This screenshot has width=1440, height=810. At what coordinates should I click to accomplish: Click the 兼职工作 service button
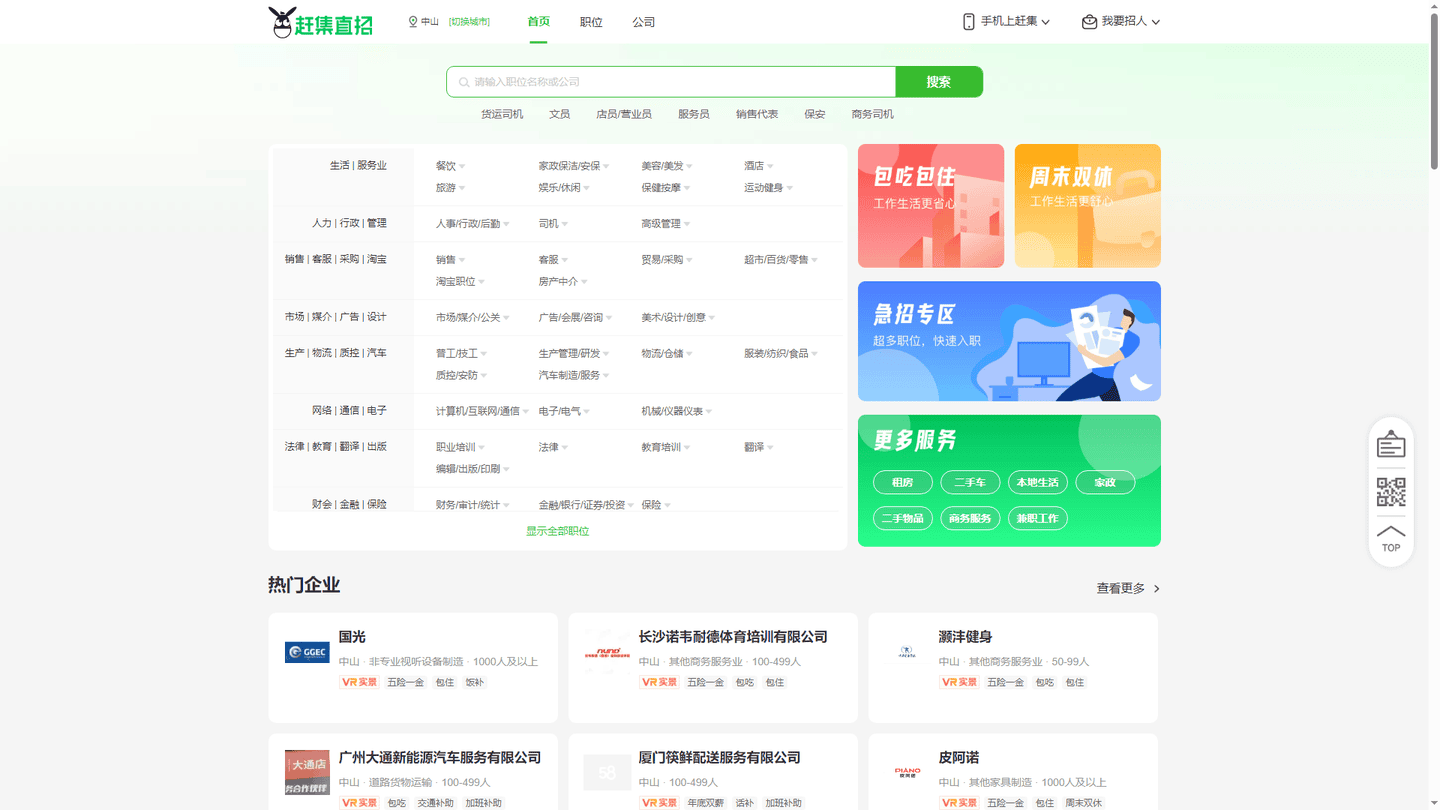point(1038,519)
